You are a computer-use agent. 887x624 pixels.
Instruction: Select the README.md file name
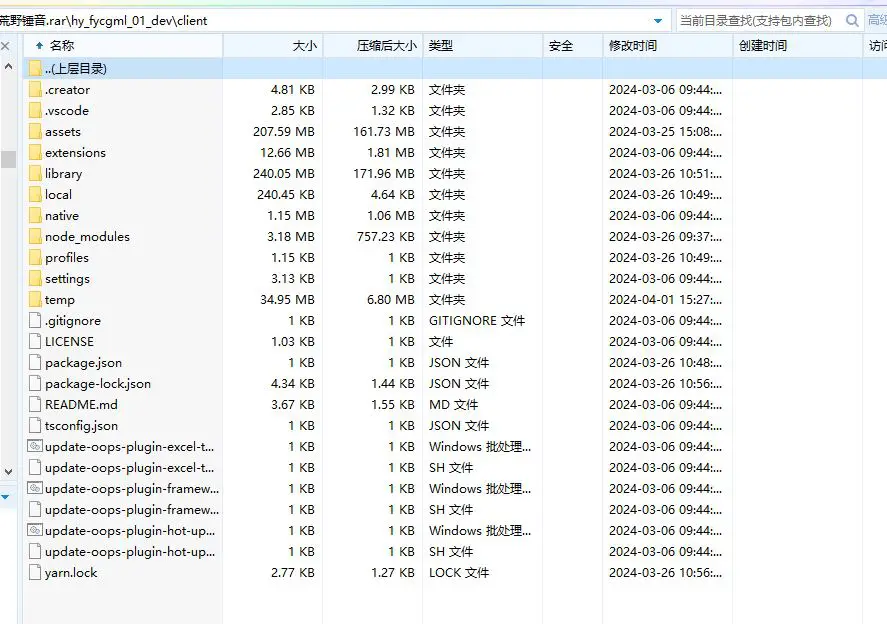coord(81,404)
